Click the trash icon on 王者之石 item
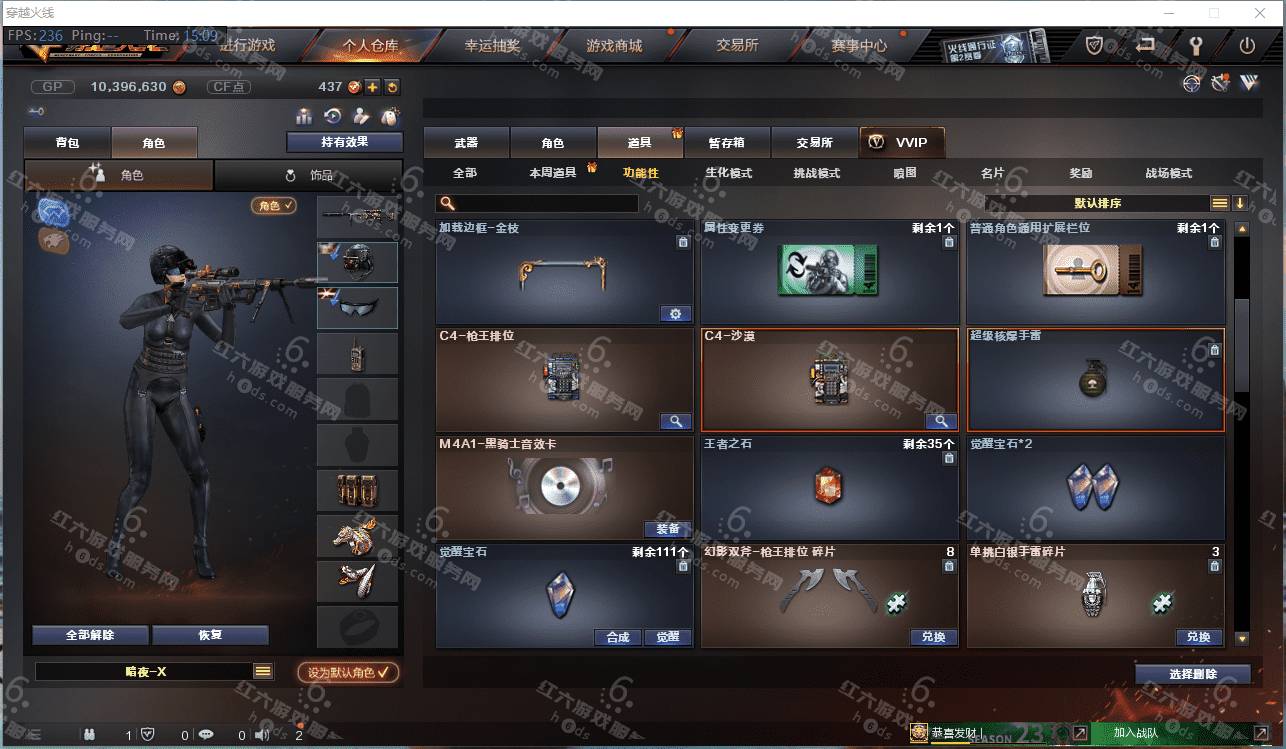 tap(949, 458)
